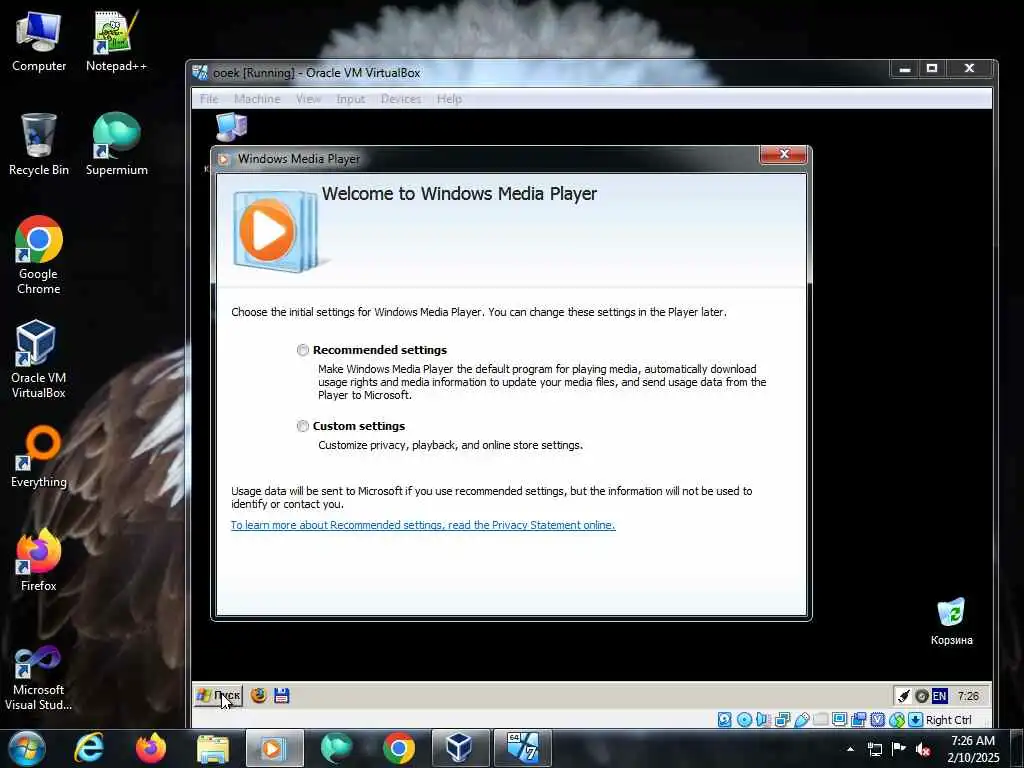Screen dimensions: 1024x768
Task: Open the View menu in VirtualBox
Action: pyautogui.click(x=308, y=99)
